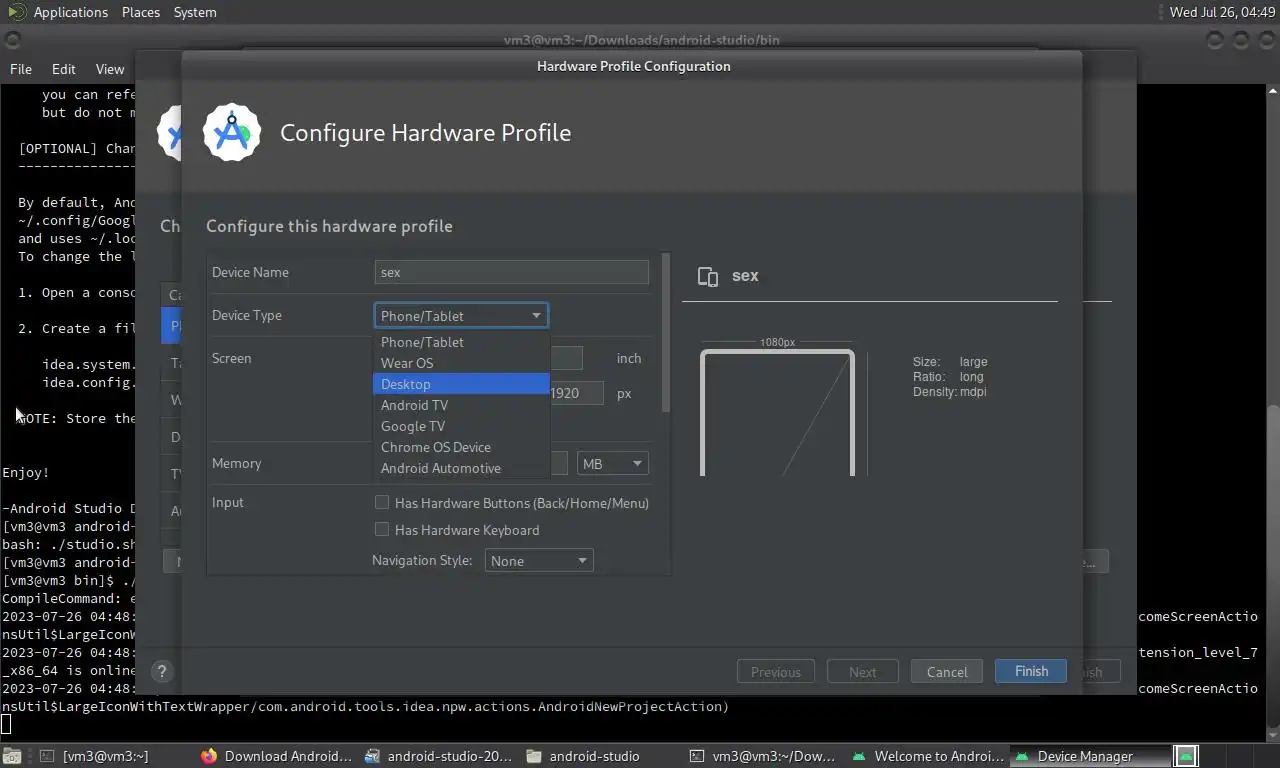Click the Android tray icon at taskbar end
1280x768 pixels.
[x=1186, y=756]
